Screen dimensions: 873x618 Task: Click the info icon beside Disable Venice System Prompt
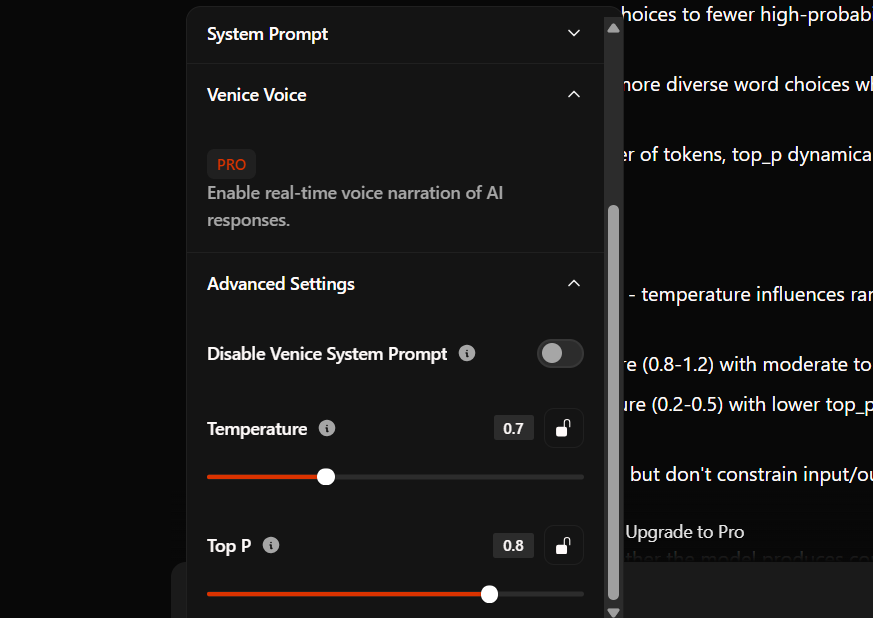pos(466,354)
